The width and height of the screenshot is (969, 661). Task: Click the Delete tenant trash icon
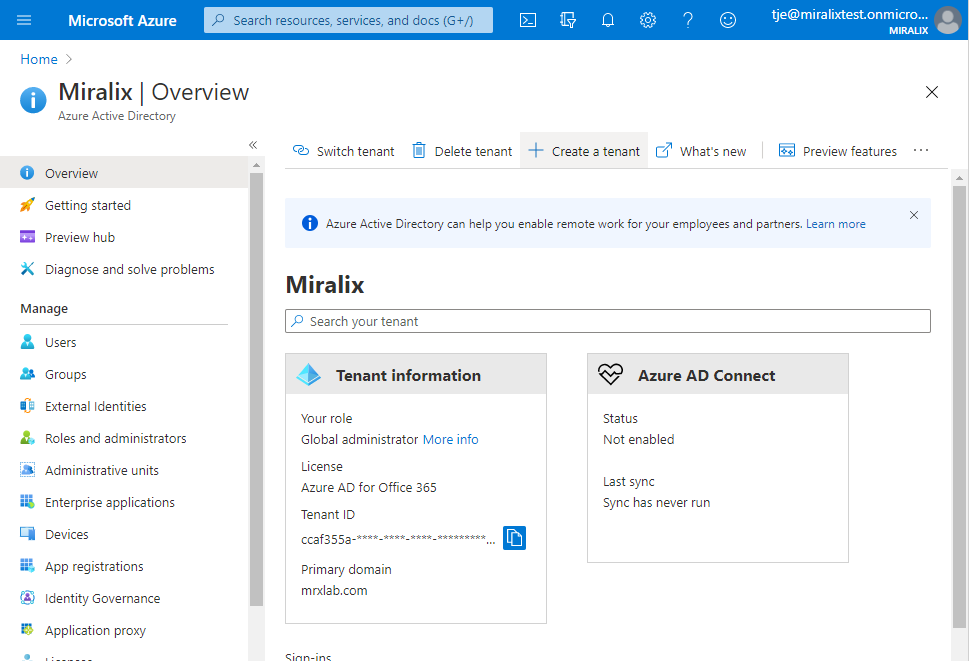(419, 151)
